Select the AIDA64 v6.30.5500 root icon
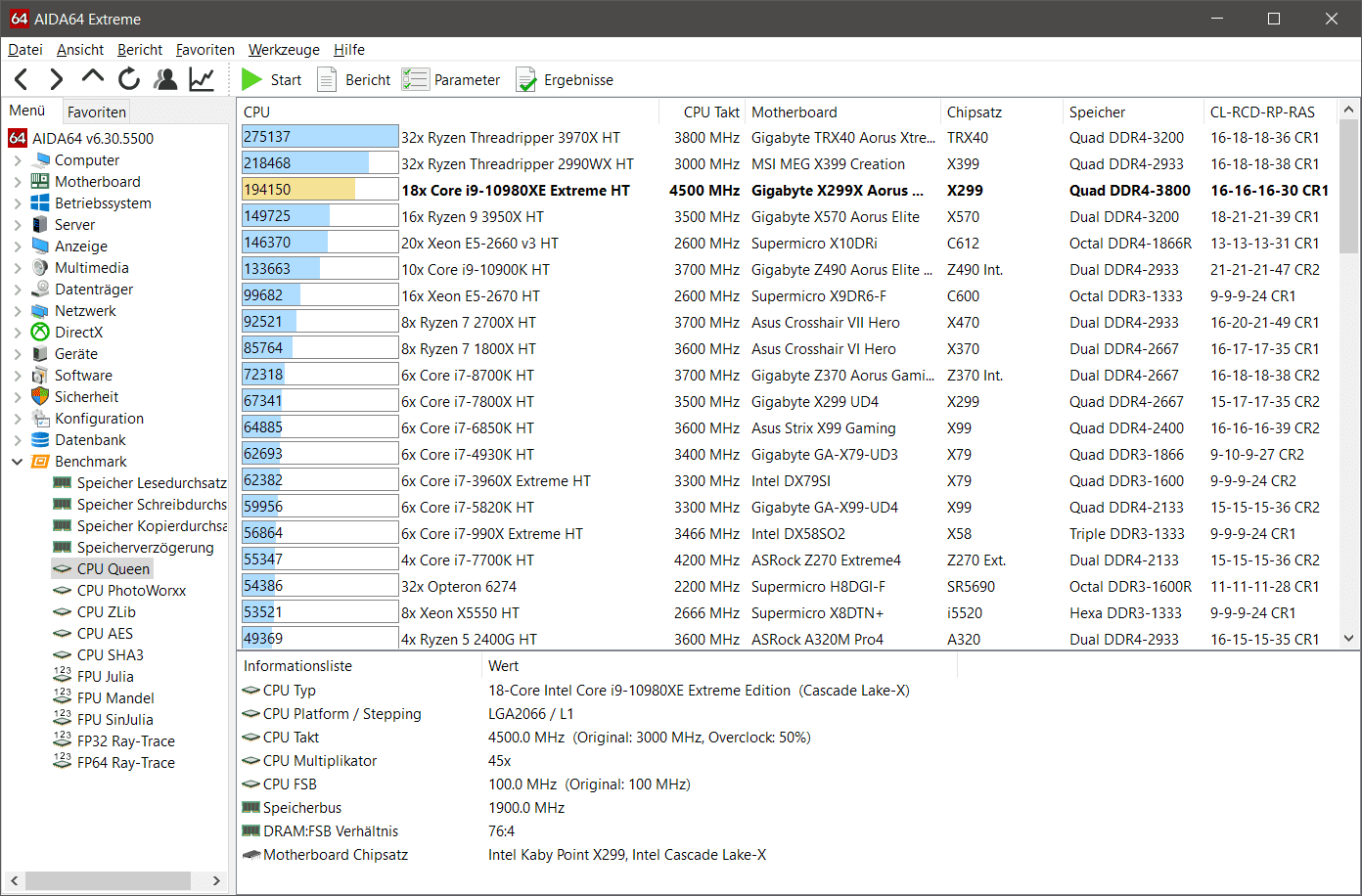The height and width of the screenshot is (896, 1362). pos(17,138)
